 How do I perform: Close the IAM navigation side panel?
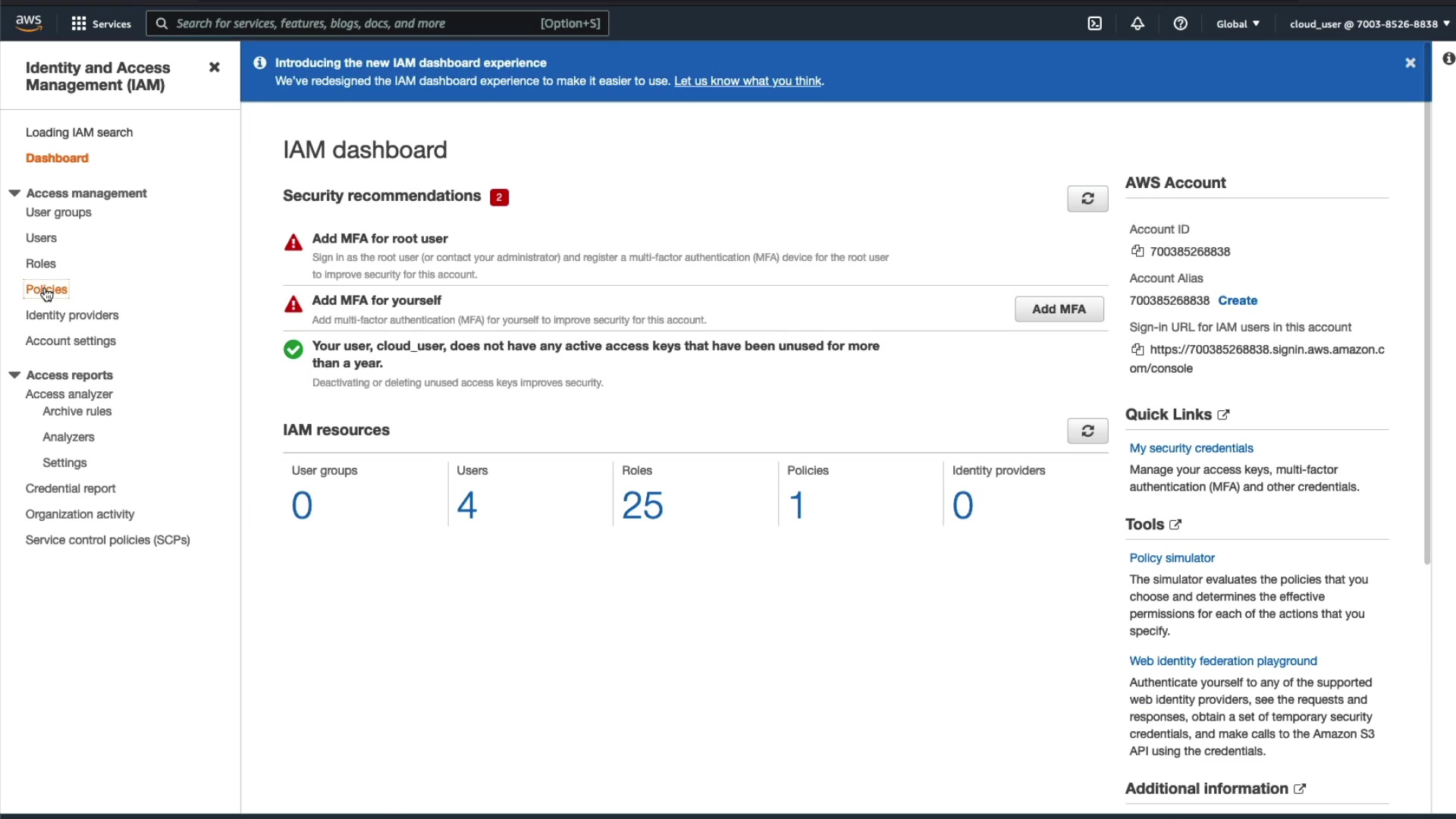click(x=214, y=67)
